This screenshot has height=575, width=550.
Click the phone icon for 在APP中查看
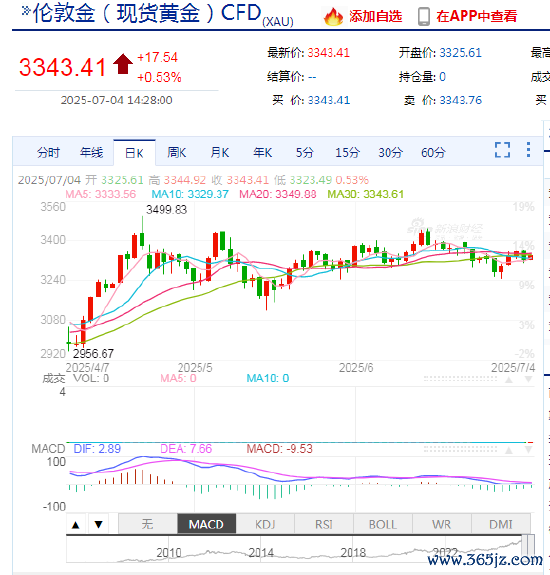[x=424, y=17]
